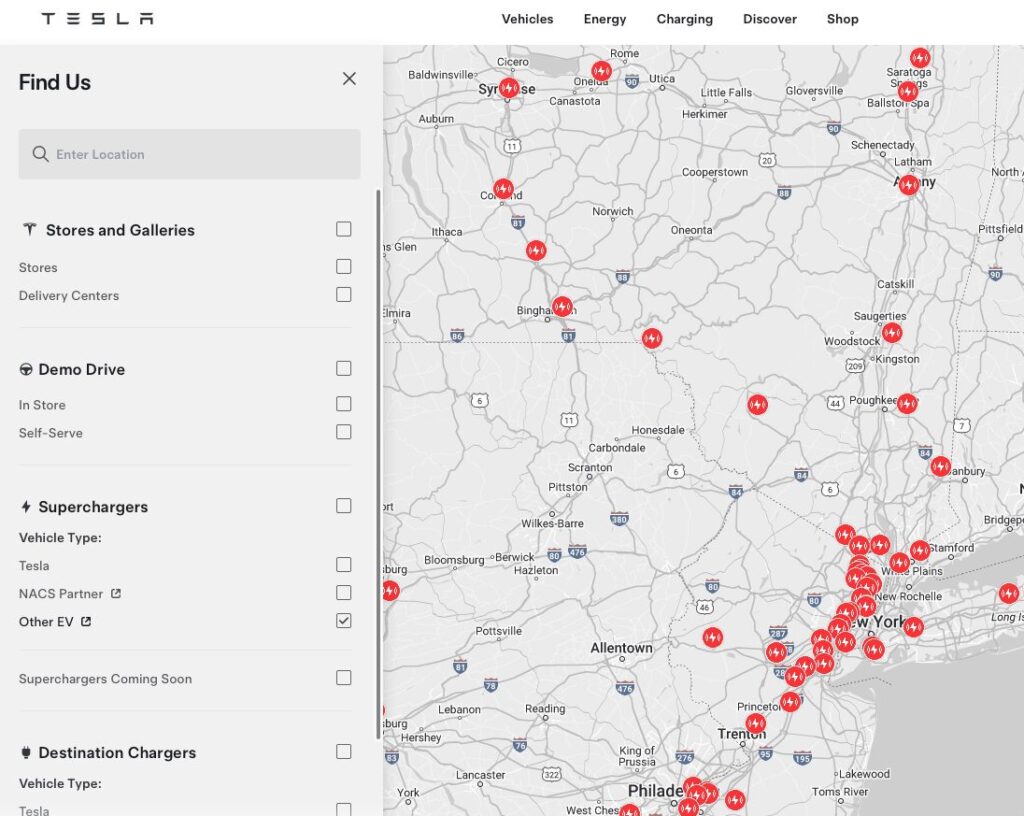This screenshot has height=816, width=1024.
Task: Check the Delivery Centers filter
Action: [x=344, y=294]
